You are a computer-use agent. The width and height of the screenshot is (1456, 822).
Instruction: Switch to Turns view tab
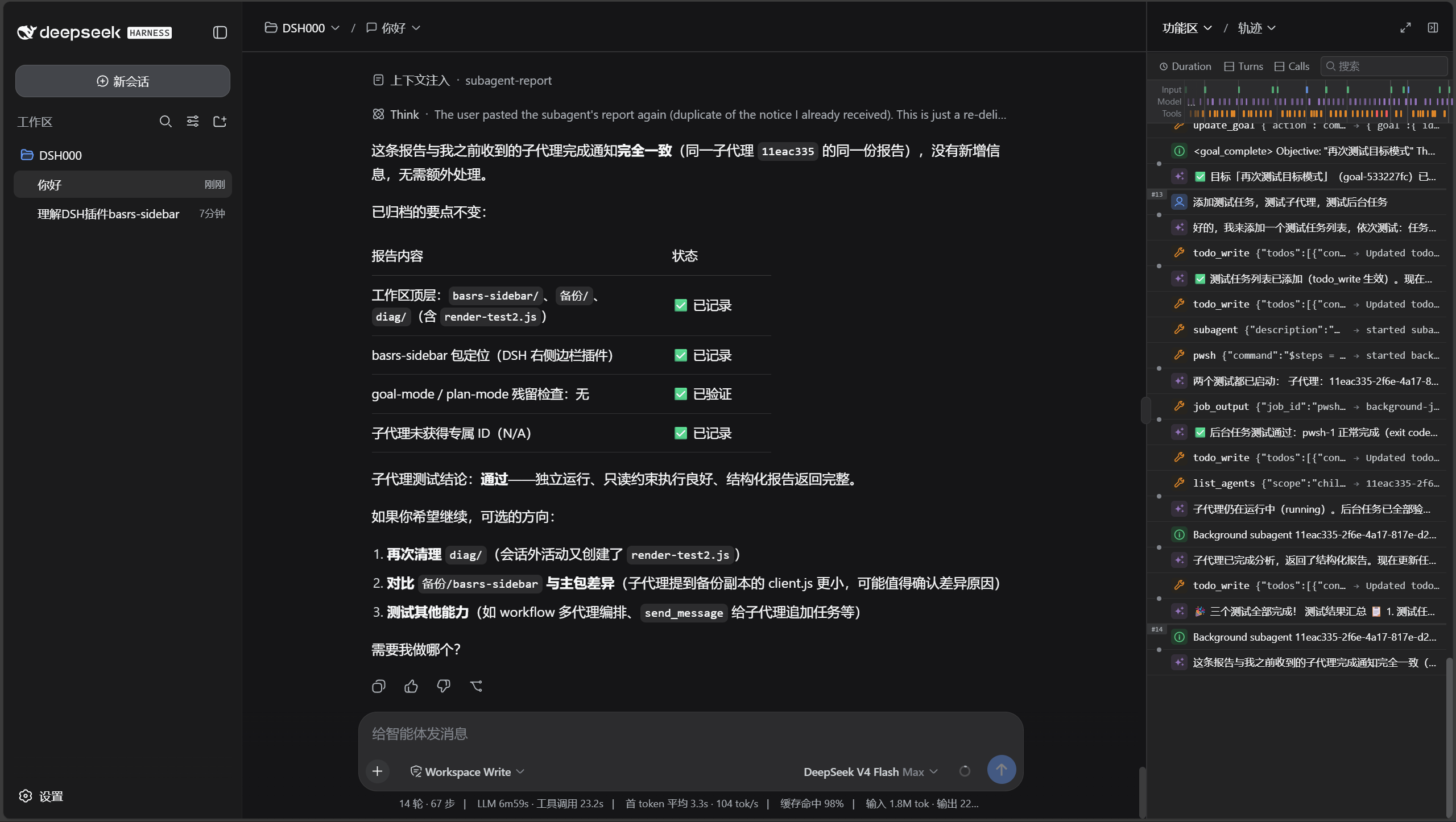tap(1244, 67)
